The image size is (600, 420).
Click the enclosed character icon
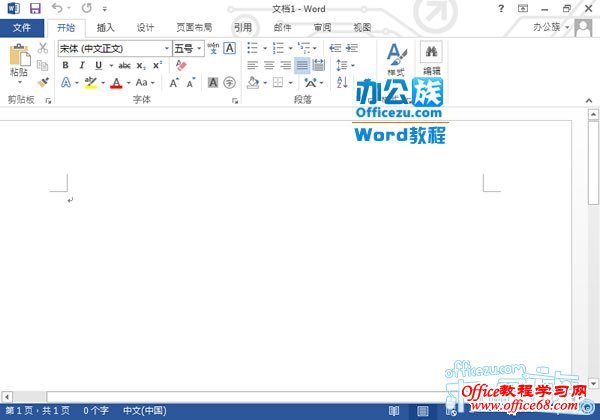coord(229,83)
